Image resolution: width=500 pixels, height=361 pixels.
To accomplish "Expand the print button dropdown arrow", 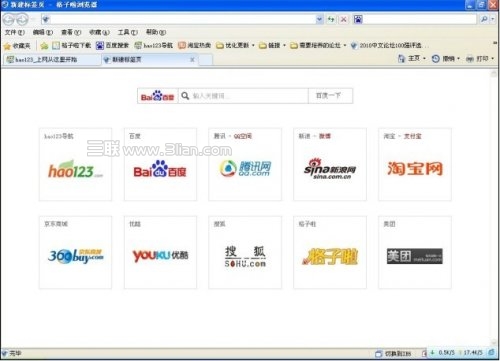I will coord(493,59).
